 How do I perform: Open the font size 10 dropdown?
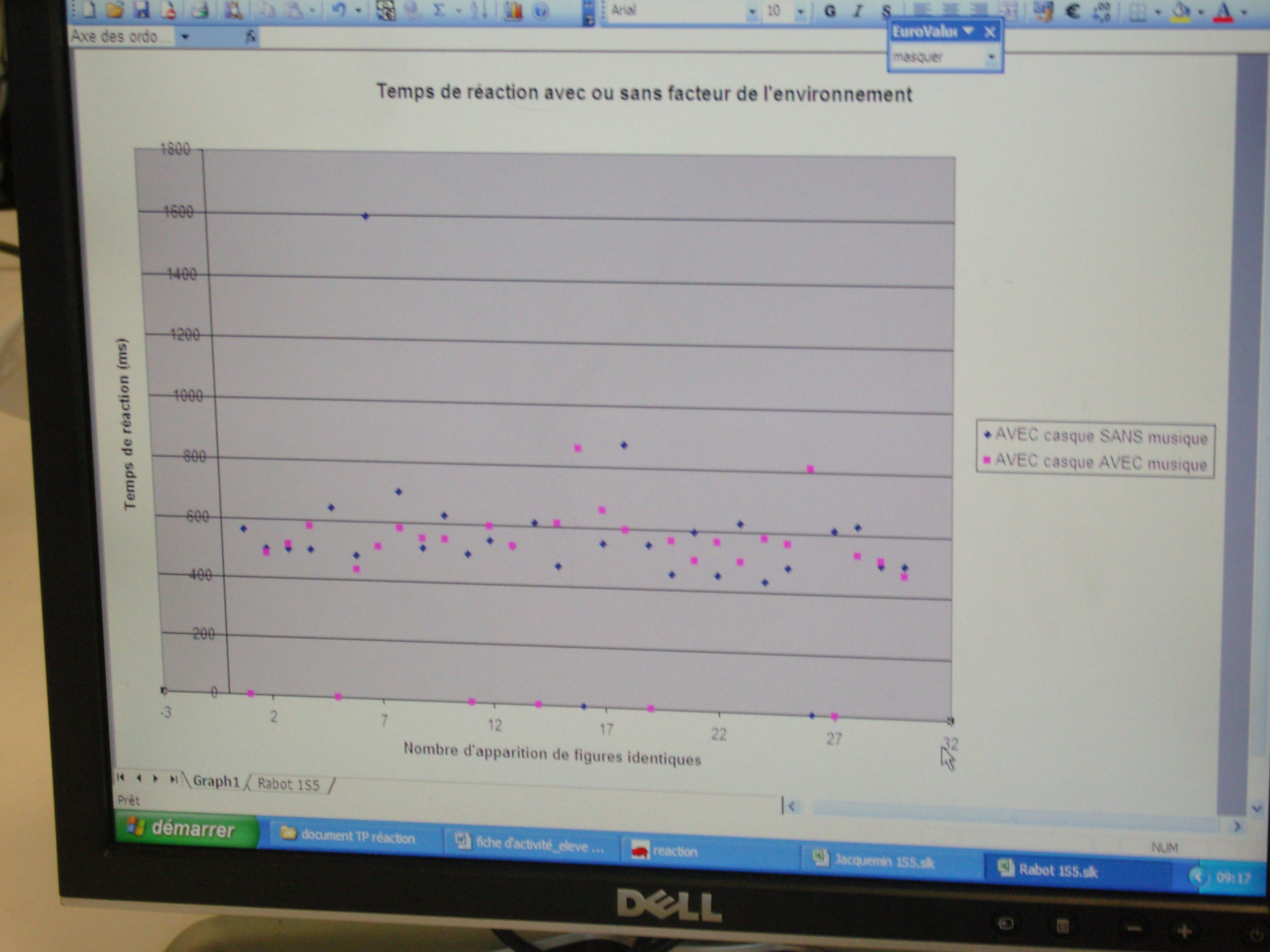801,12
